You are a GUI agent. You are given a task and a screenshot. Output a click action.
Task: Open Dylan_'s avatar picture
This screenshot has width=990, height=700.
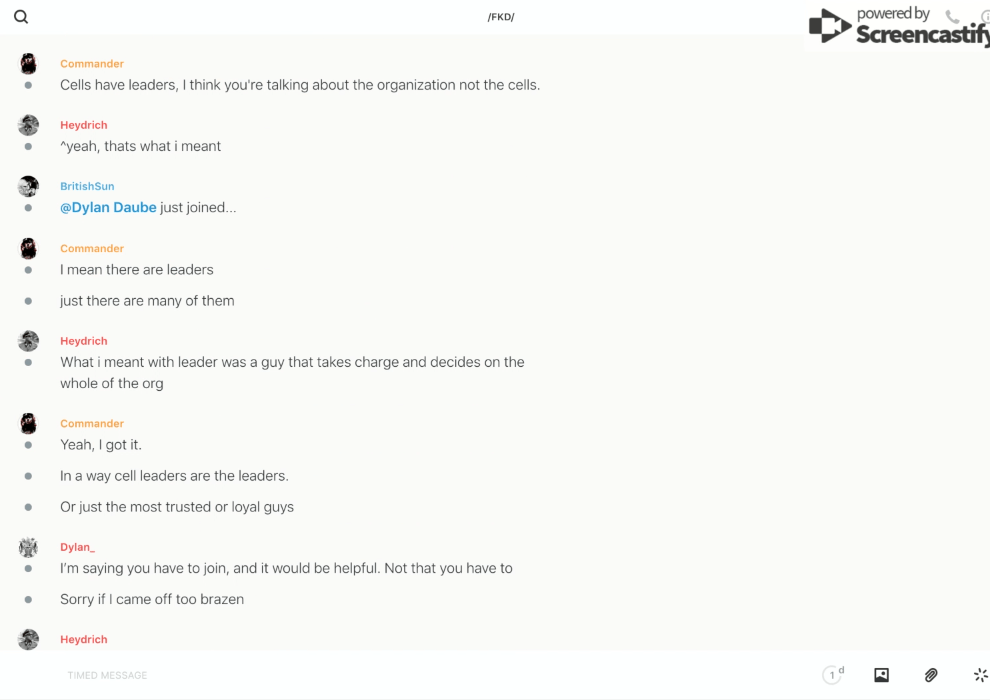[28, 547]
